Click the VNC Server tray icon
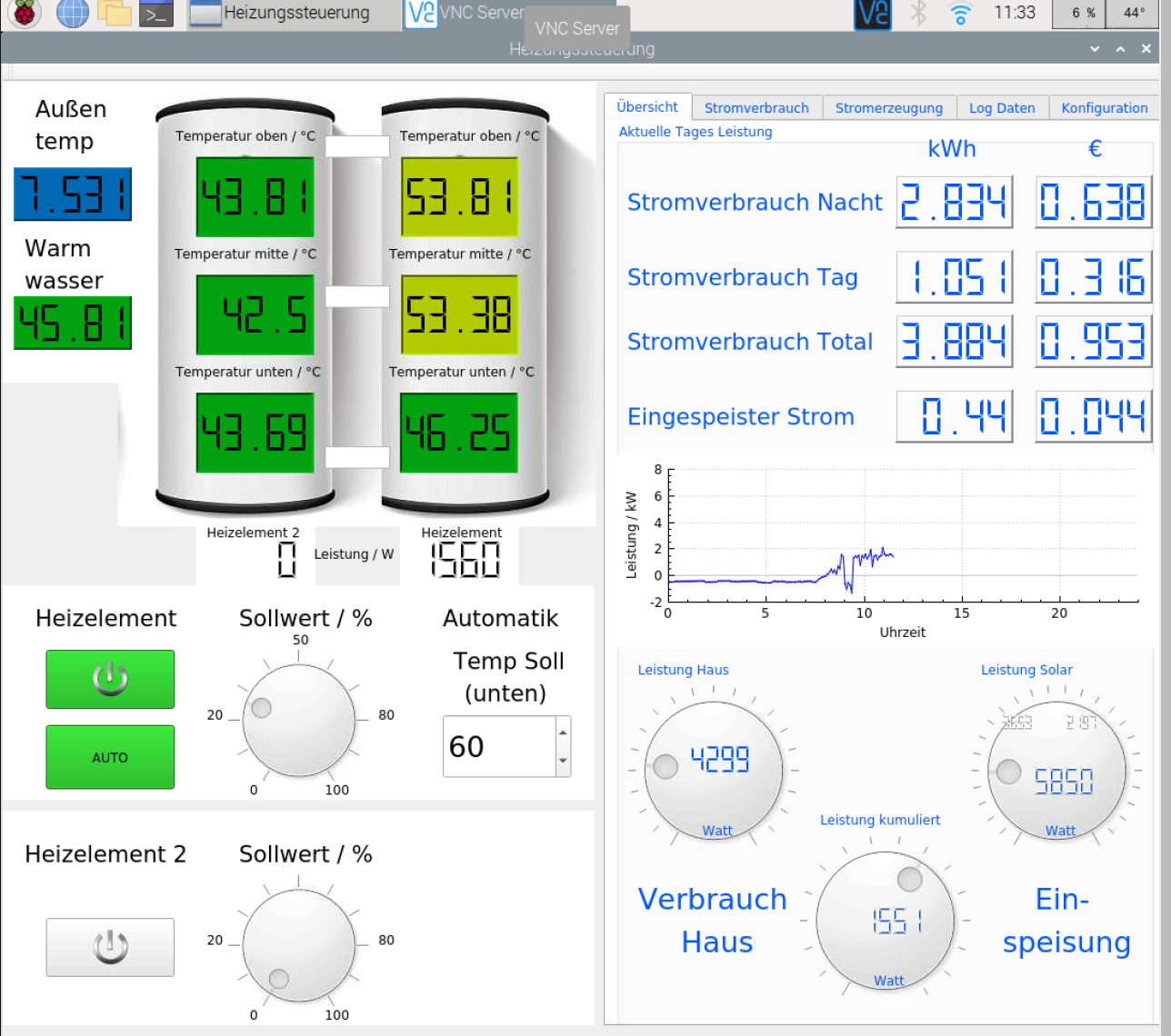The width and height of the screenshot is (1171, 1036). 873,13
